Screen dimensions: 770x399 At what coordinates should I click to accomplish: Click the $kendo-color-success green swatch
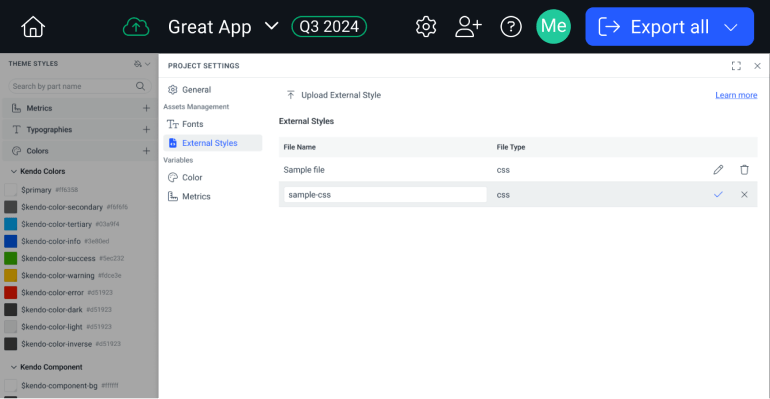[10, 258]
